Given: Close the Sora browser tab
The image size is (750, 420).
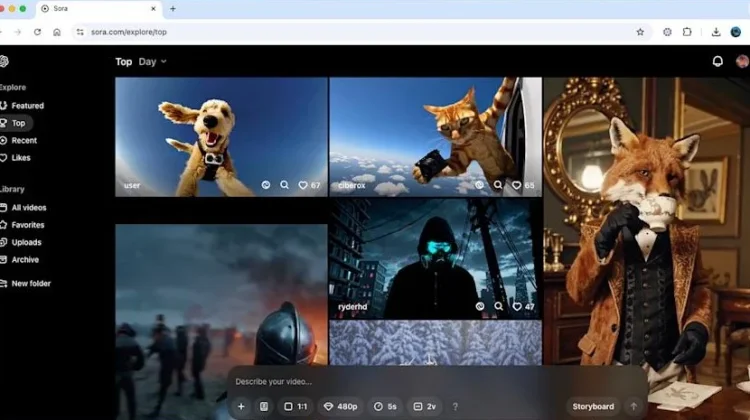Looking at the screenshot, I should coord(153,9).
